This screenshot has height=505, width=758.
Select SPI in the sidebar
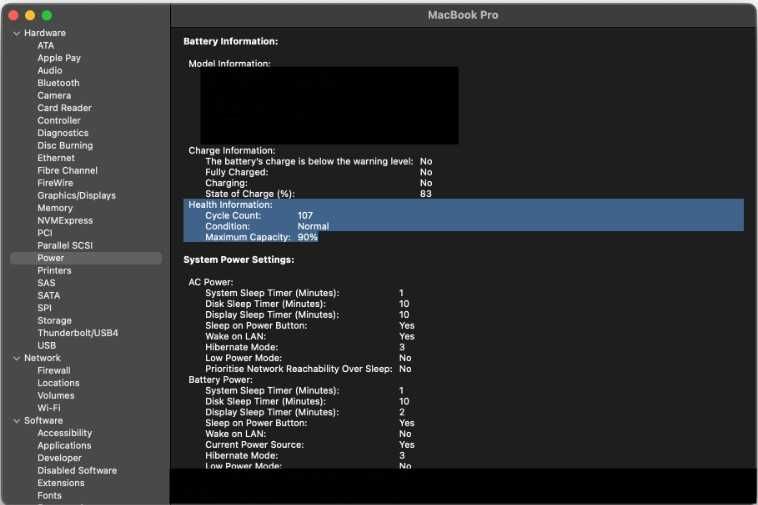44,308
